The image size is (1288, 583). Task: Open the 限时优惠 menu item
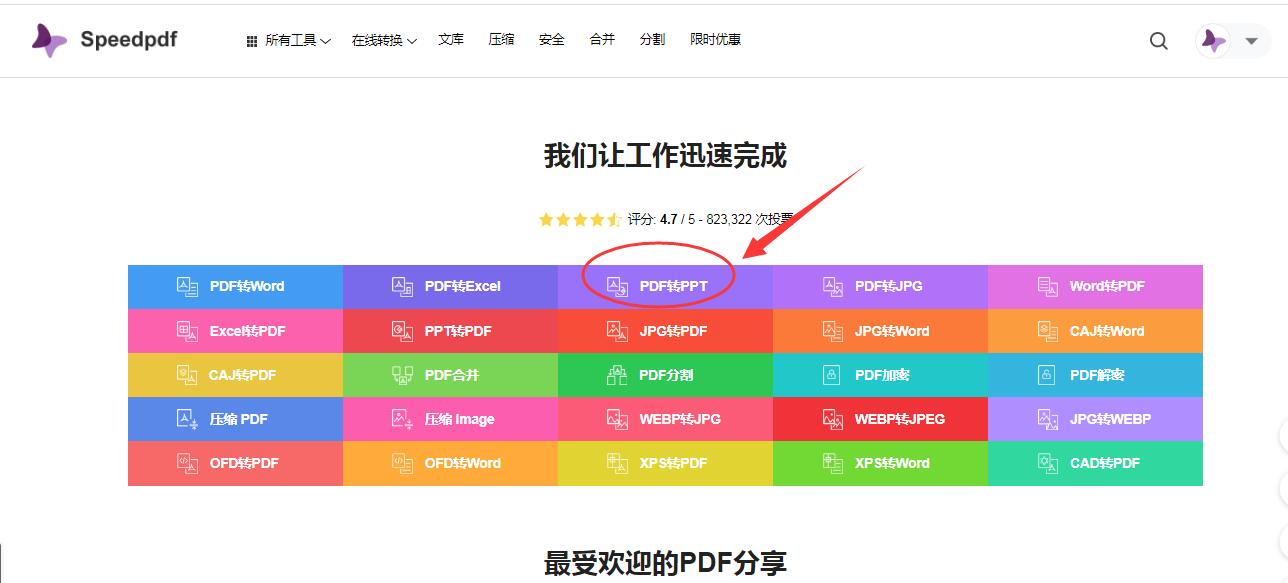715,39
